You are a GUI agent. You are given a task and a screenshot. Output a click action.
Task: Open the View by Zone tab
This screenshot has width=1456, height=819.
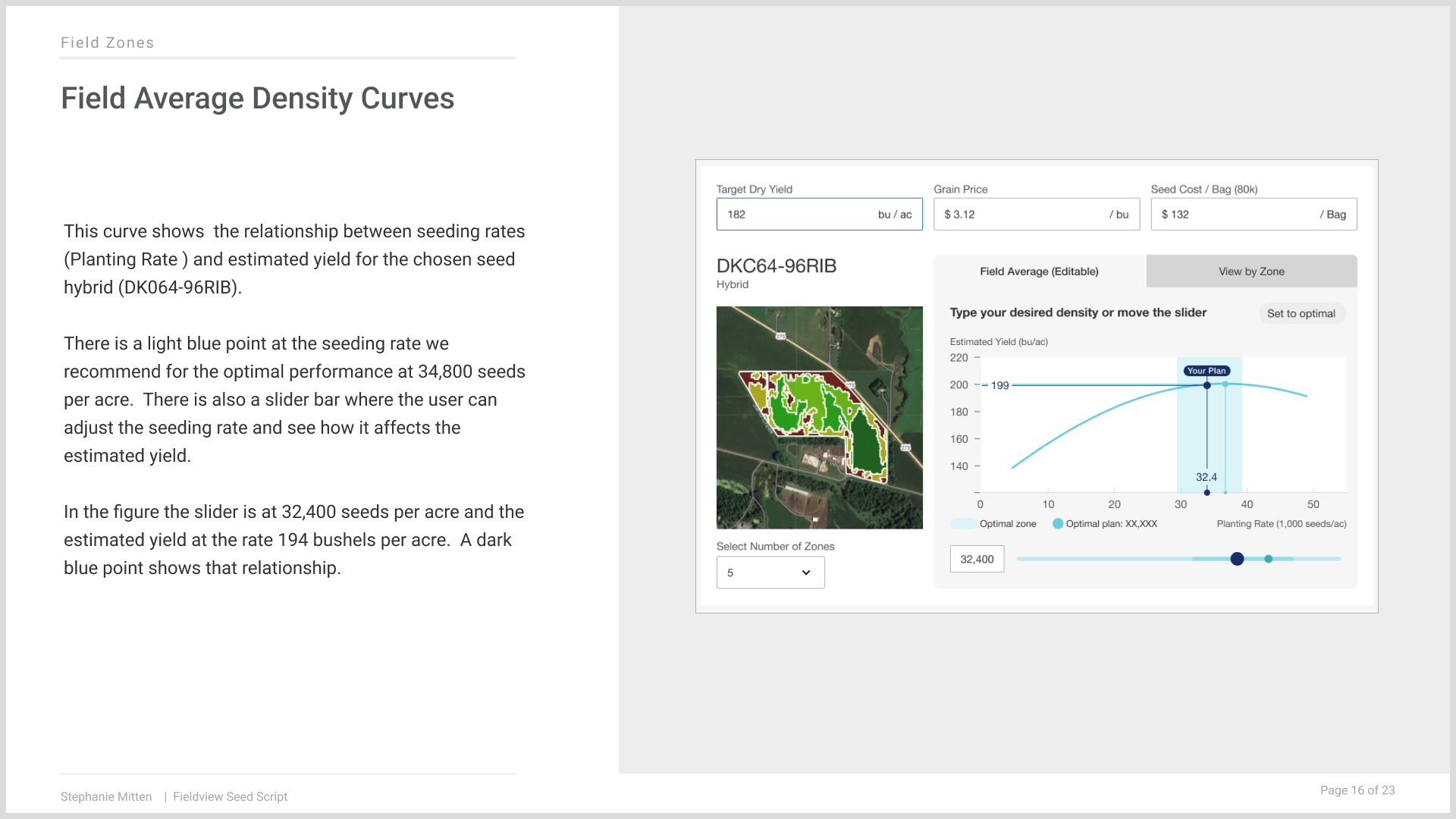tap(1251, 271)
